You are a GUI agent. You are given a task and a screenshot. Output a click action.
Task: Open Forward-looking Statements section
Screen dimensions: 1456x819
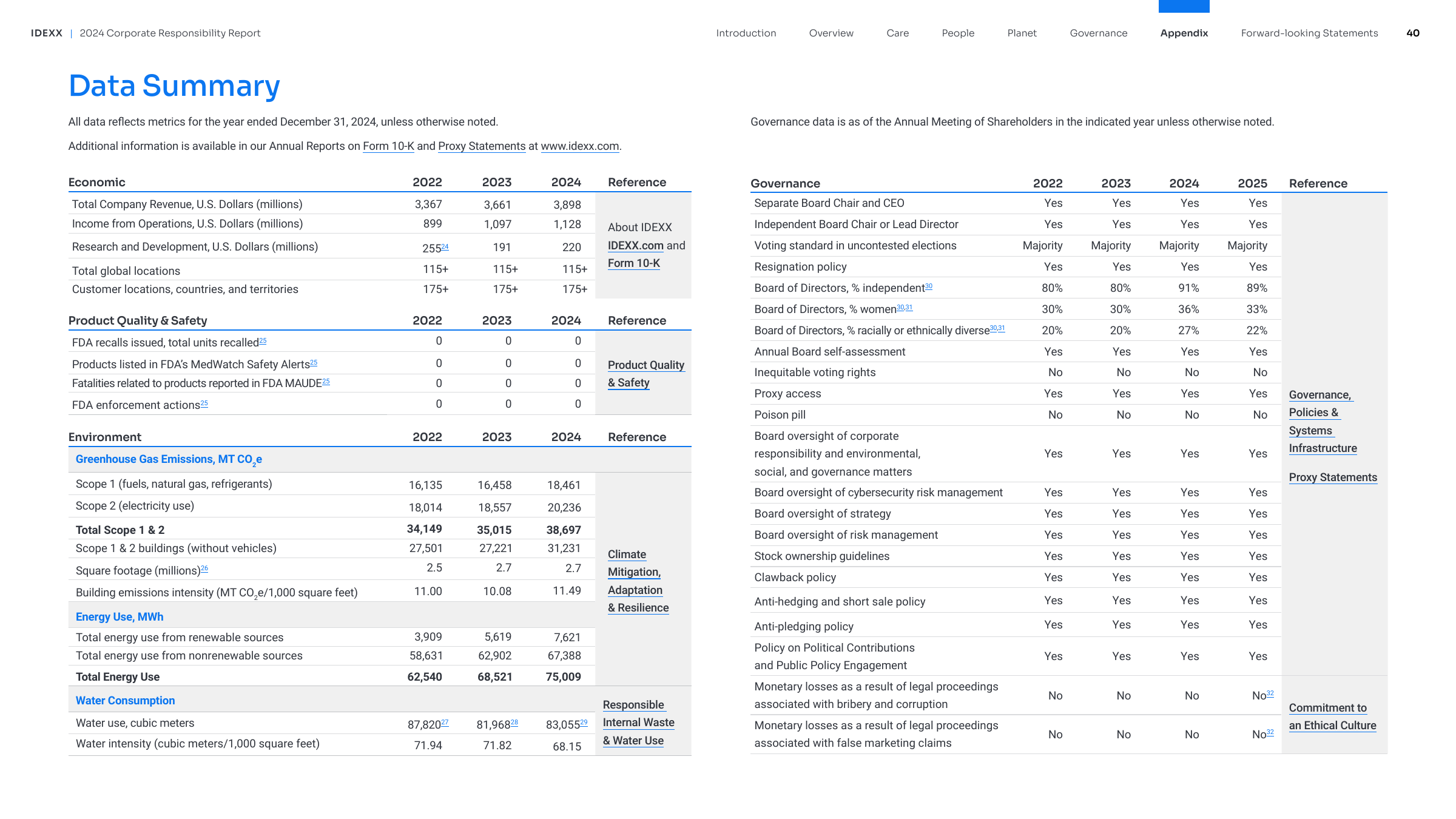1309,33
